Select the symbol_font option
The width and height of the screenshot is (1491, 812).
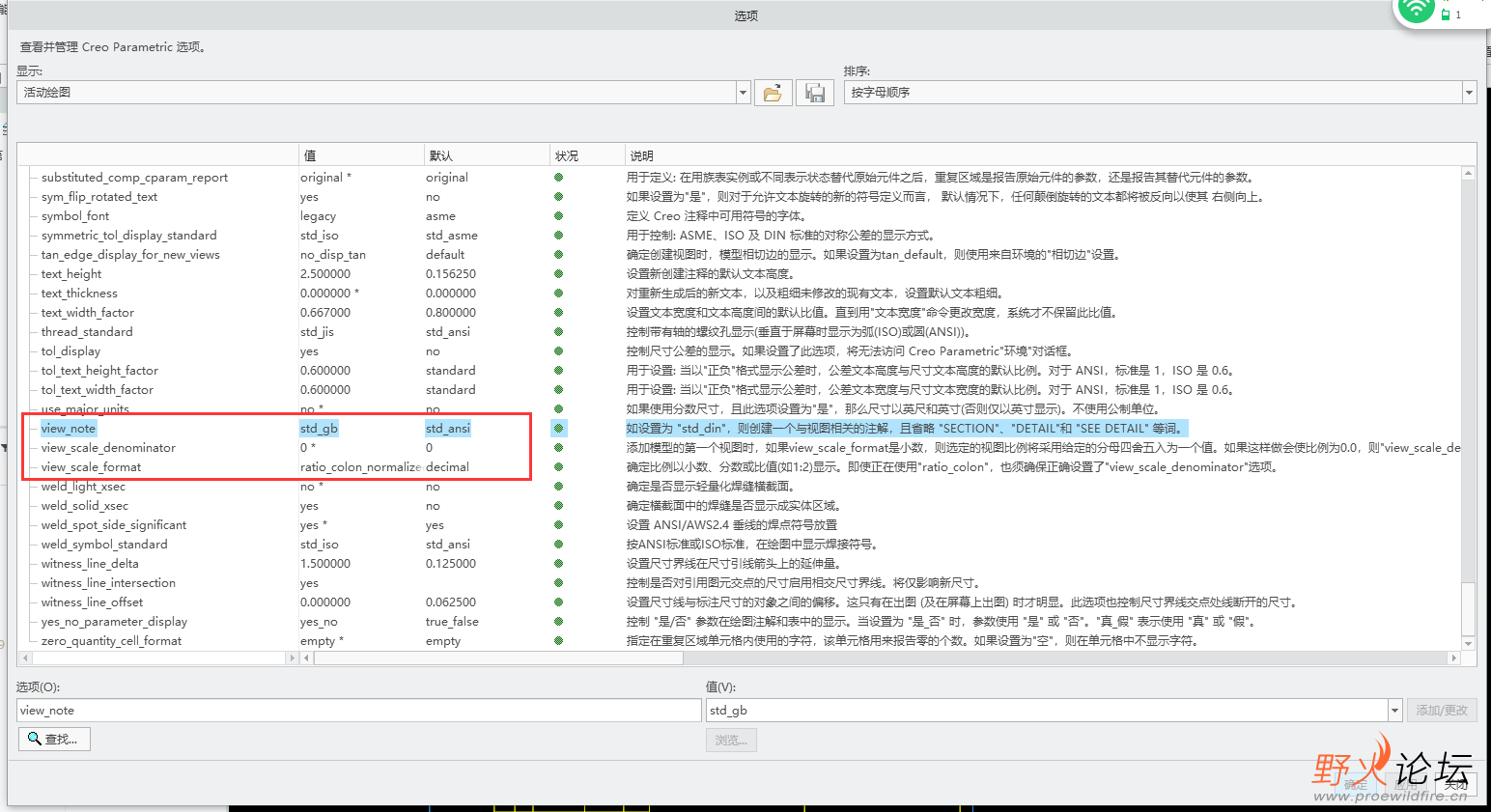click(x=75, y=215)
